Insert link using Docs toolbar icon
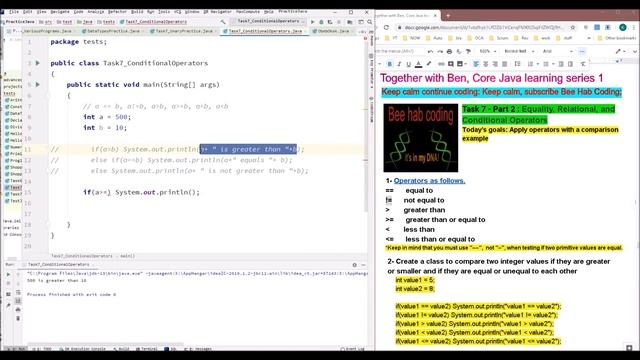This screenshot has height=360, width=640. click(441, 64)
